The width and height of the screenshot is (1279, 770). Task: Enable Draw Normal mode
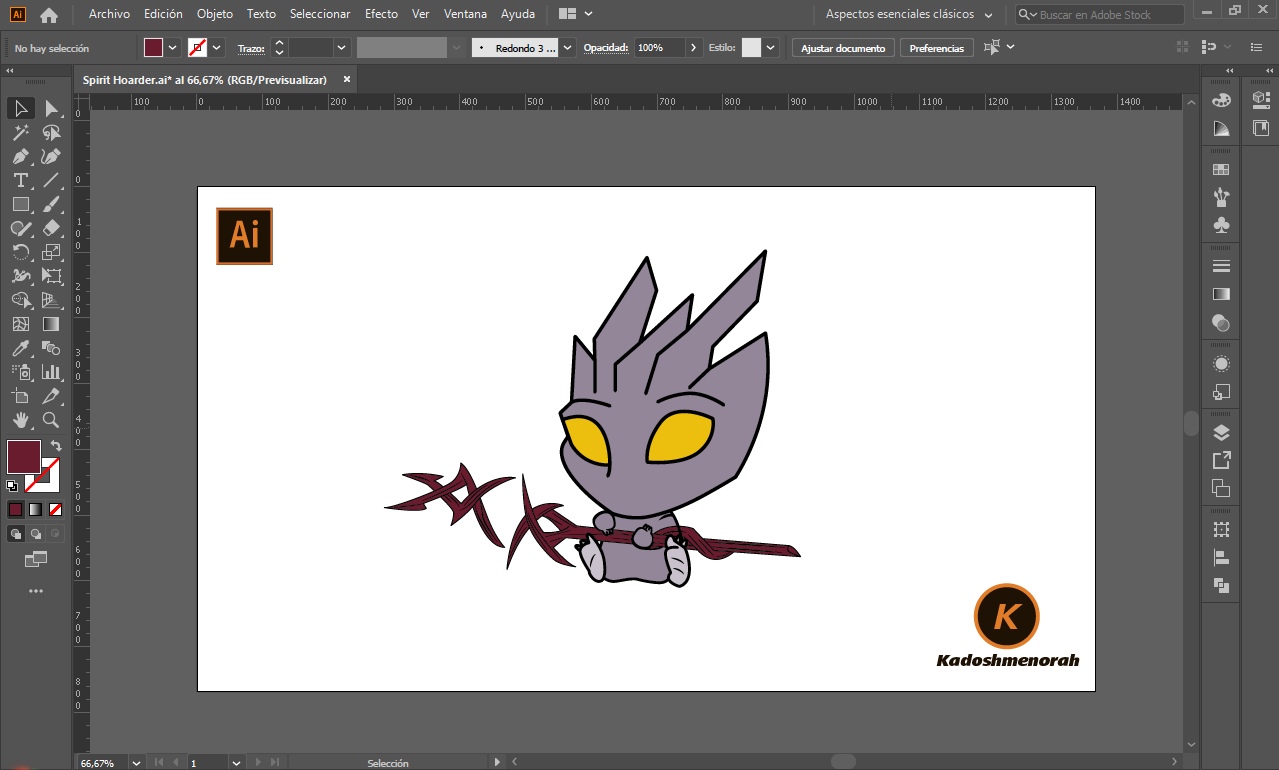tap(15, 534)
